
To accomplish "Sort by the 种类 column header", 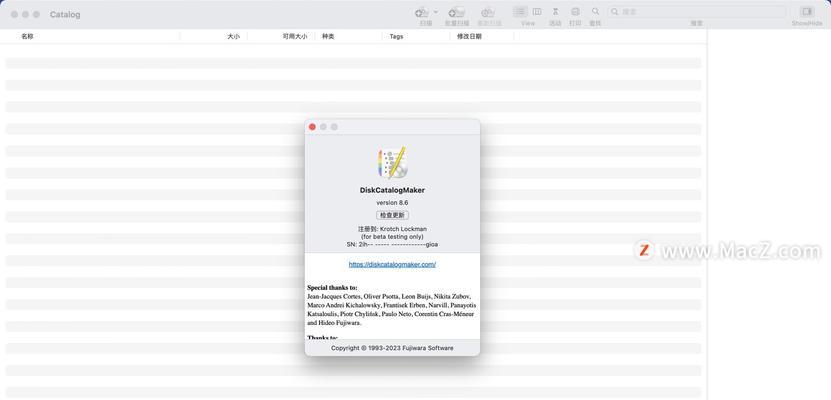I will [328, 37].
